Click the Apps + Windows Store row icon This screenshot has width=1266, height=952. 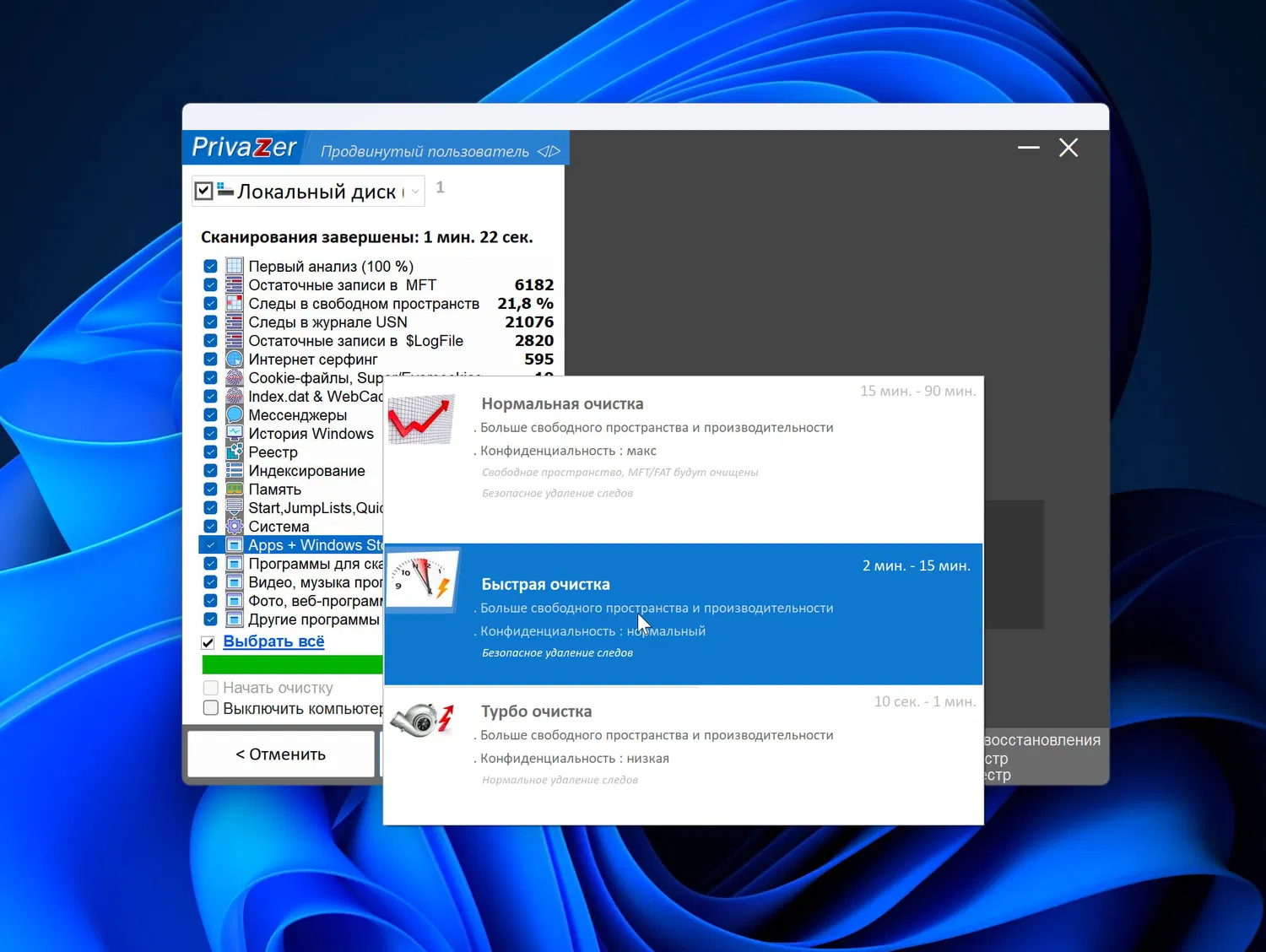click(235, 545)
